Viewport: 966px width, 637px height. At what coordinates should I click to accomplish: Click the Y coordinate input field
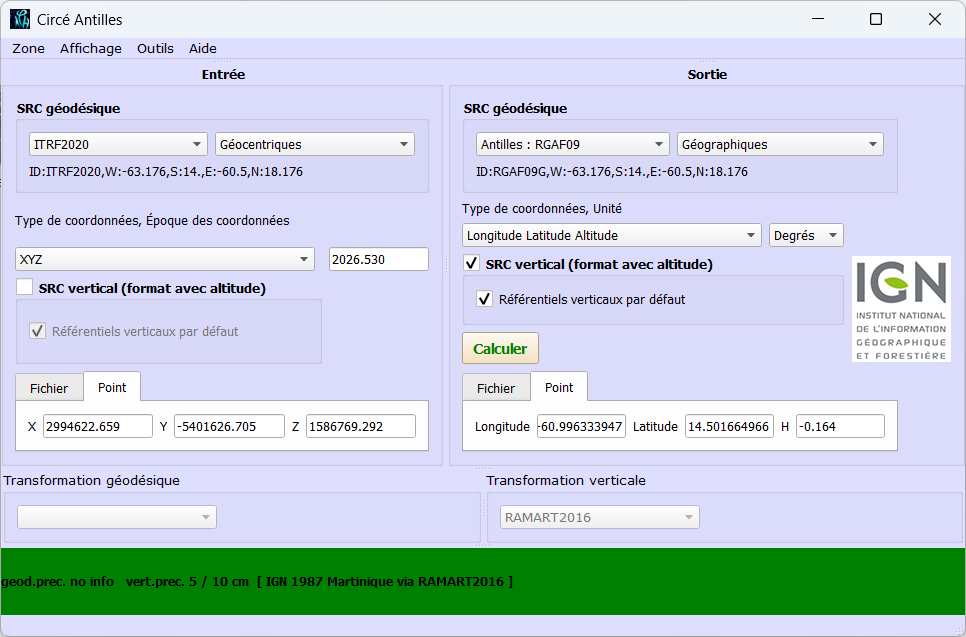point(229,426)
